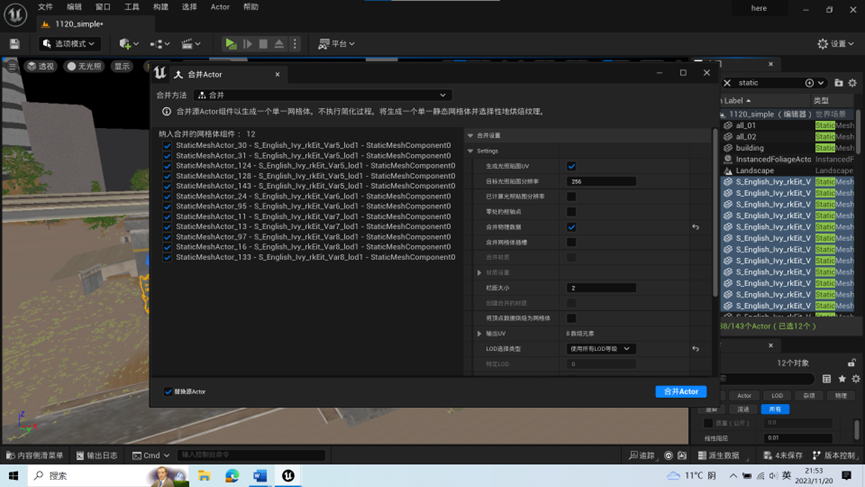
Task: Open the 派生数据 derived data menu
Action: pyautogui.click(x=718, y=455)
